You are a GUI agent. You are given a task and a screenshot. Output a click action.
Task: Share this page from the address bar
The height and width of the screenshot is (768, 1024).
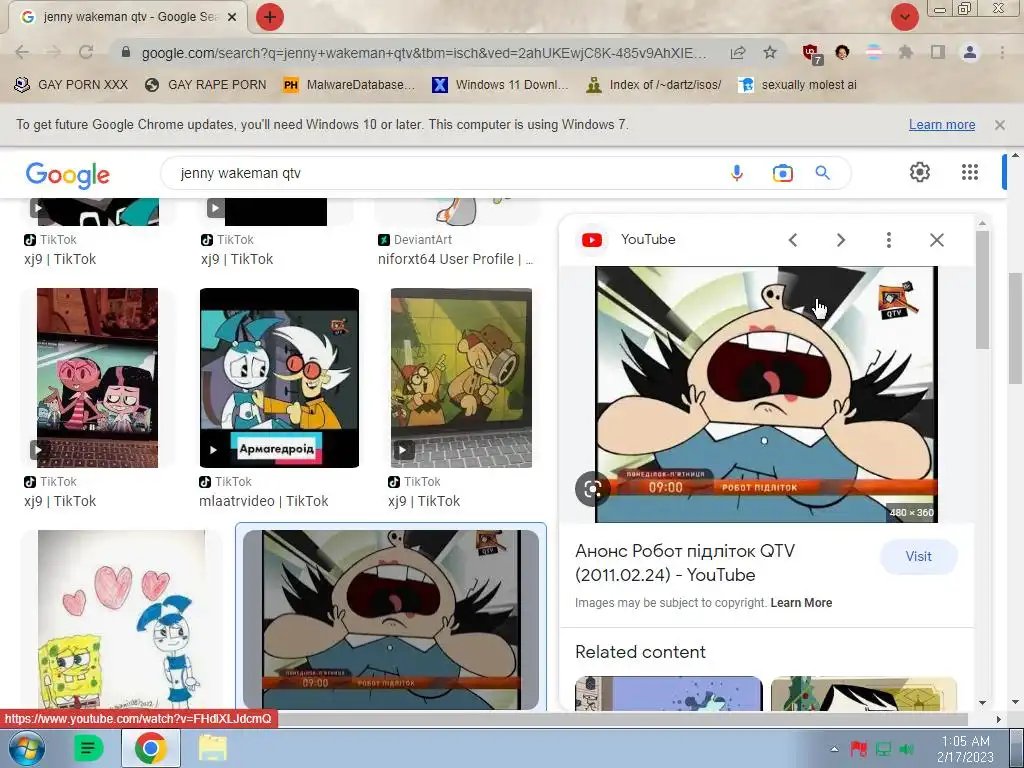738,52
